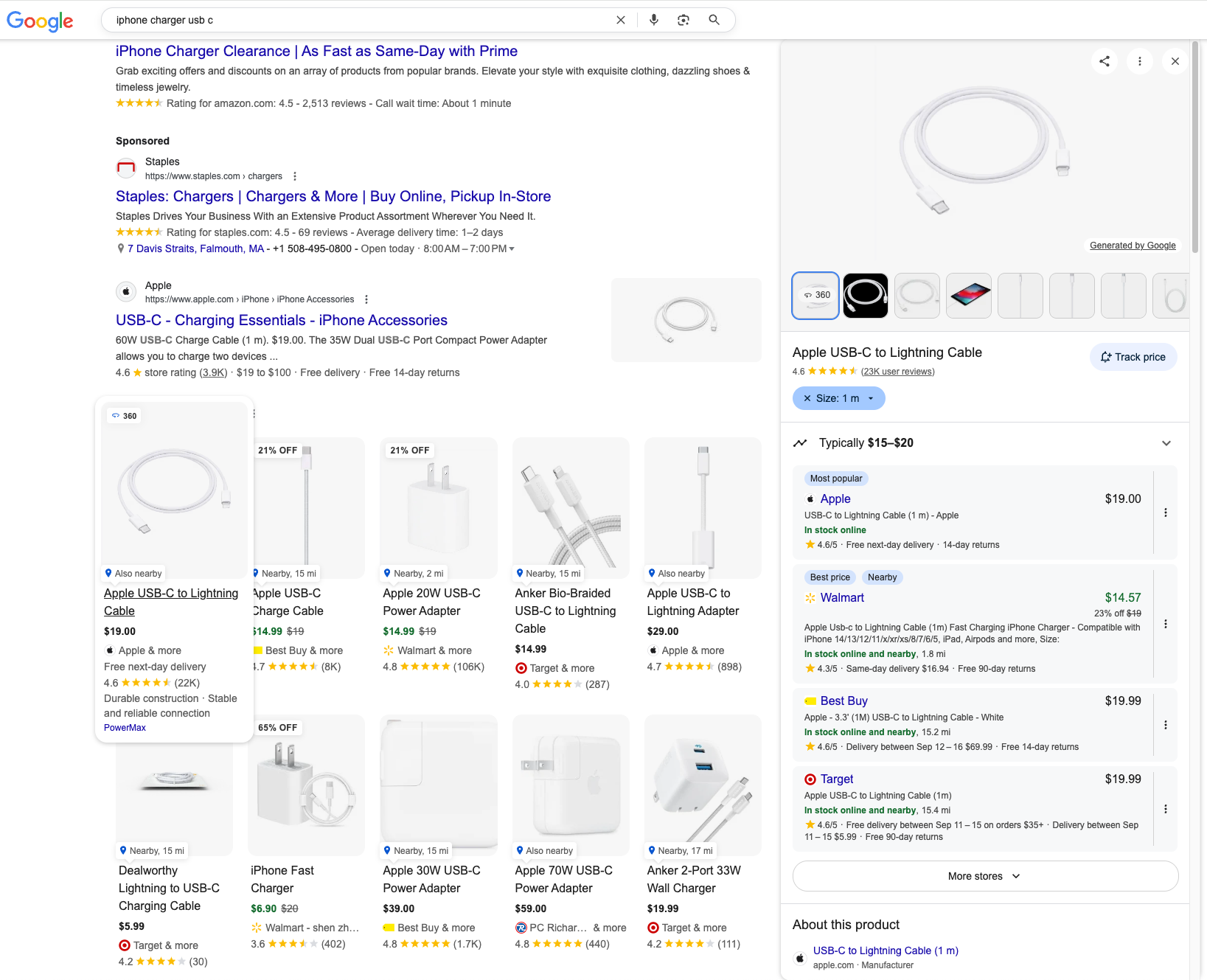Open Apple 70W USB-C Power Adapter product
1207x980 pixels.
(563, 879)
